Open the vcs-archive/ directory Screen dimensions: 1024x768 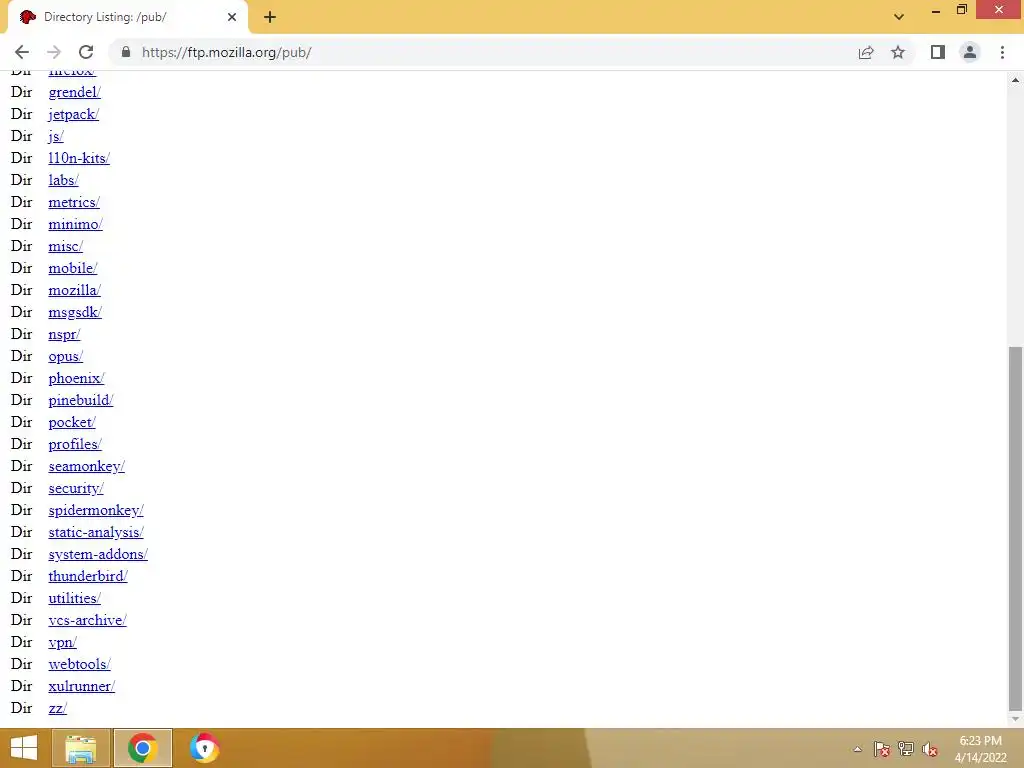(88, 620)
